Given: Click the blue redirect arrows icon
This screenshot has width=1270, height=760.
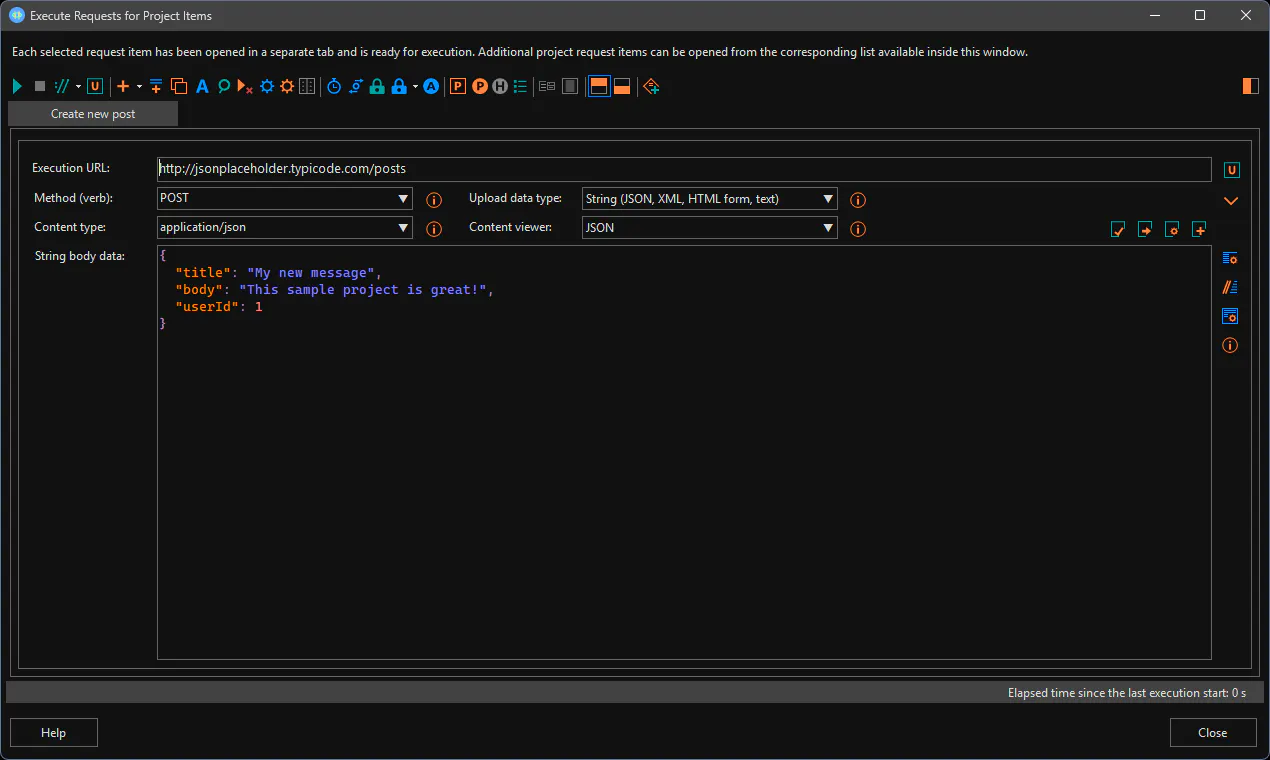Looking at the screenshot, I should pos(355,87).
